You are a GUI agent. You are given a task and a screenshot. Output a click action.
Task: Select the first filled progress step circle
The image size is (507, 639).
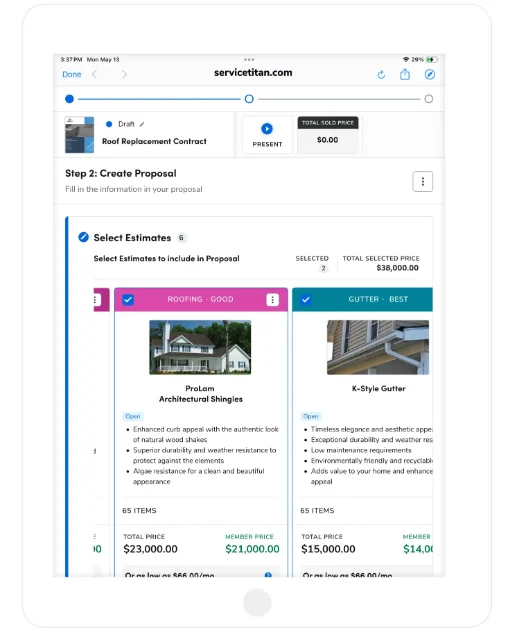click(69, 99)
